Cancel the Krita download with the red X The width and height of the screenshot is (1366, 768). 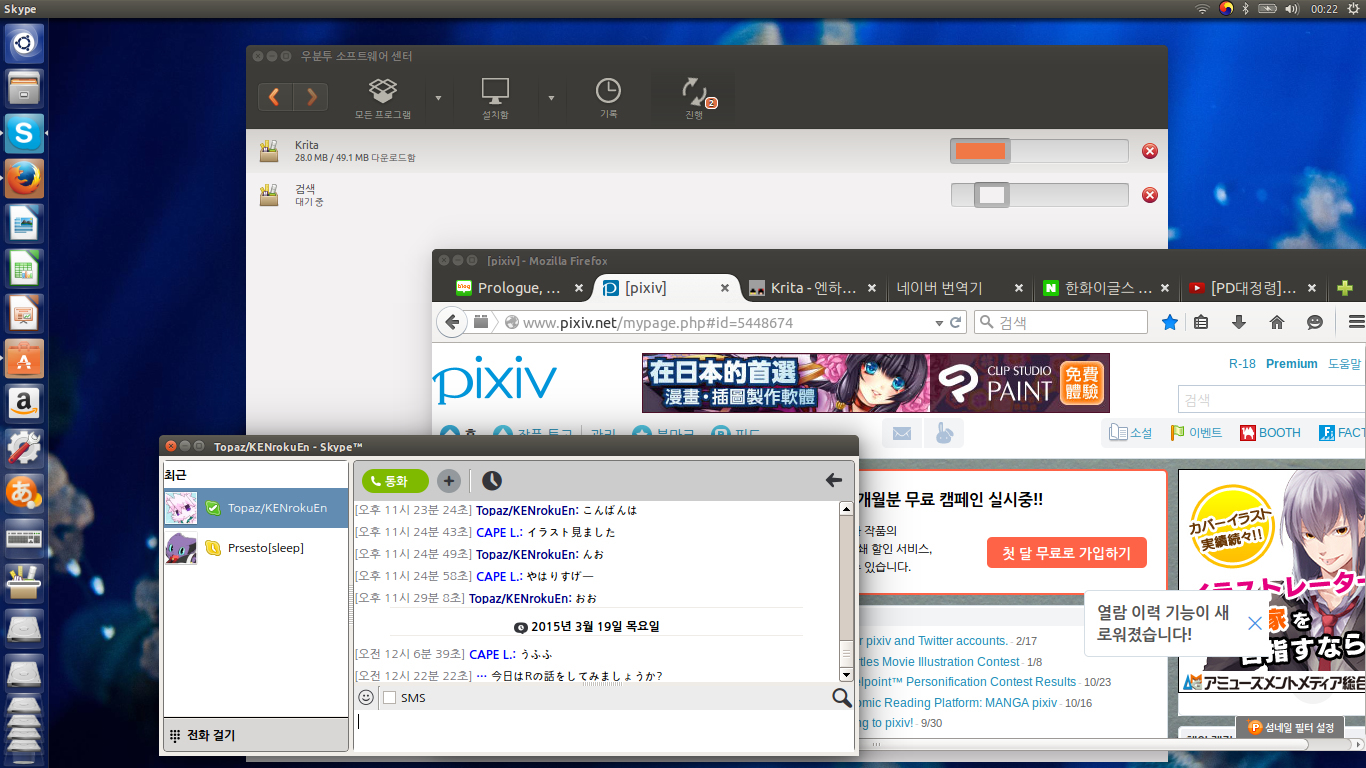[x=1150, y=151]
